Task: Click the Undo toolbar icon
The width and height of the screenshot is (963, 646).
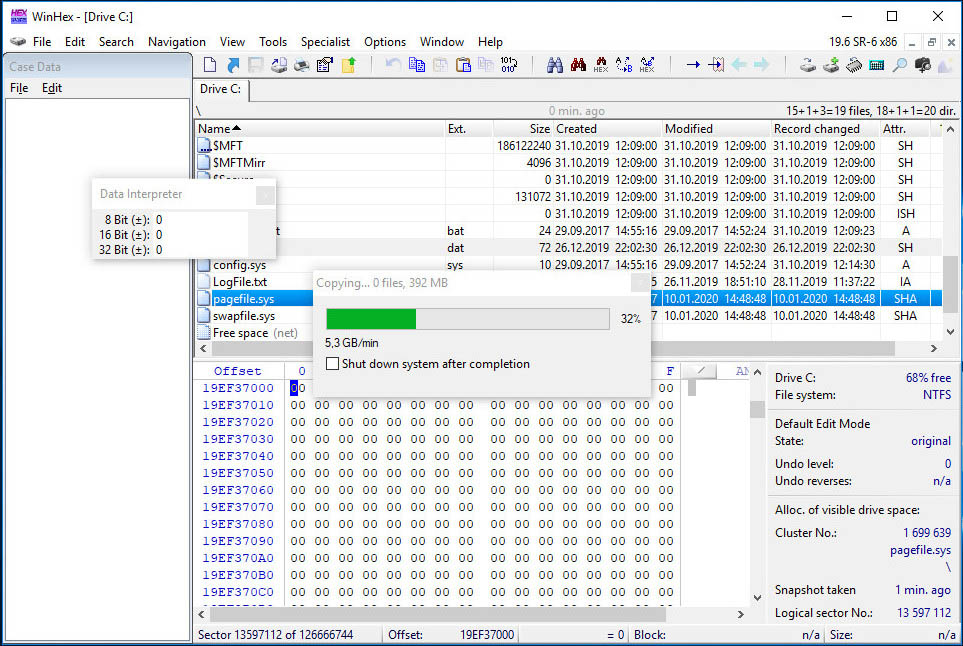Action: [x=393, y=64]
